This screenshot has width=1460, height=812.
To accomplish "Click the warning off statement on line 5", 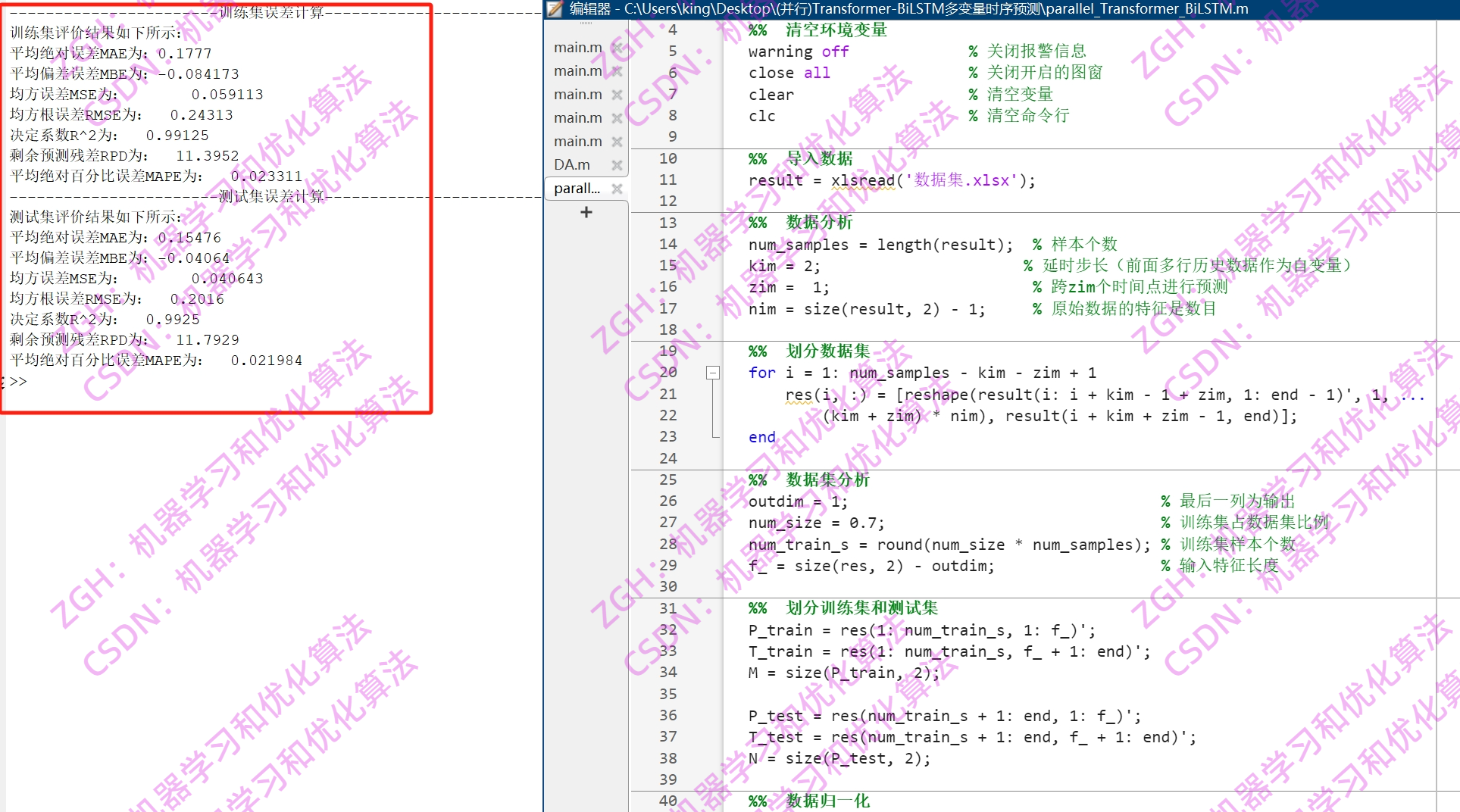I will click(797, 51).
